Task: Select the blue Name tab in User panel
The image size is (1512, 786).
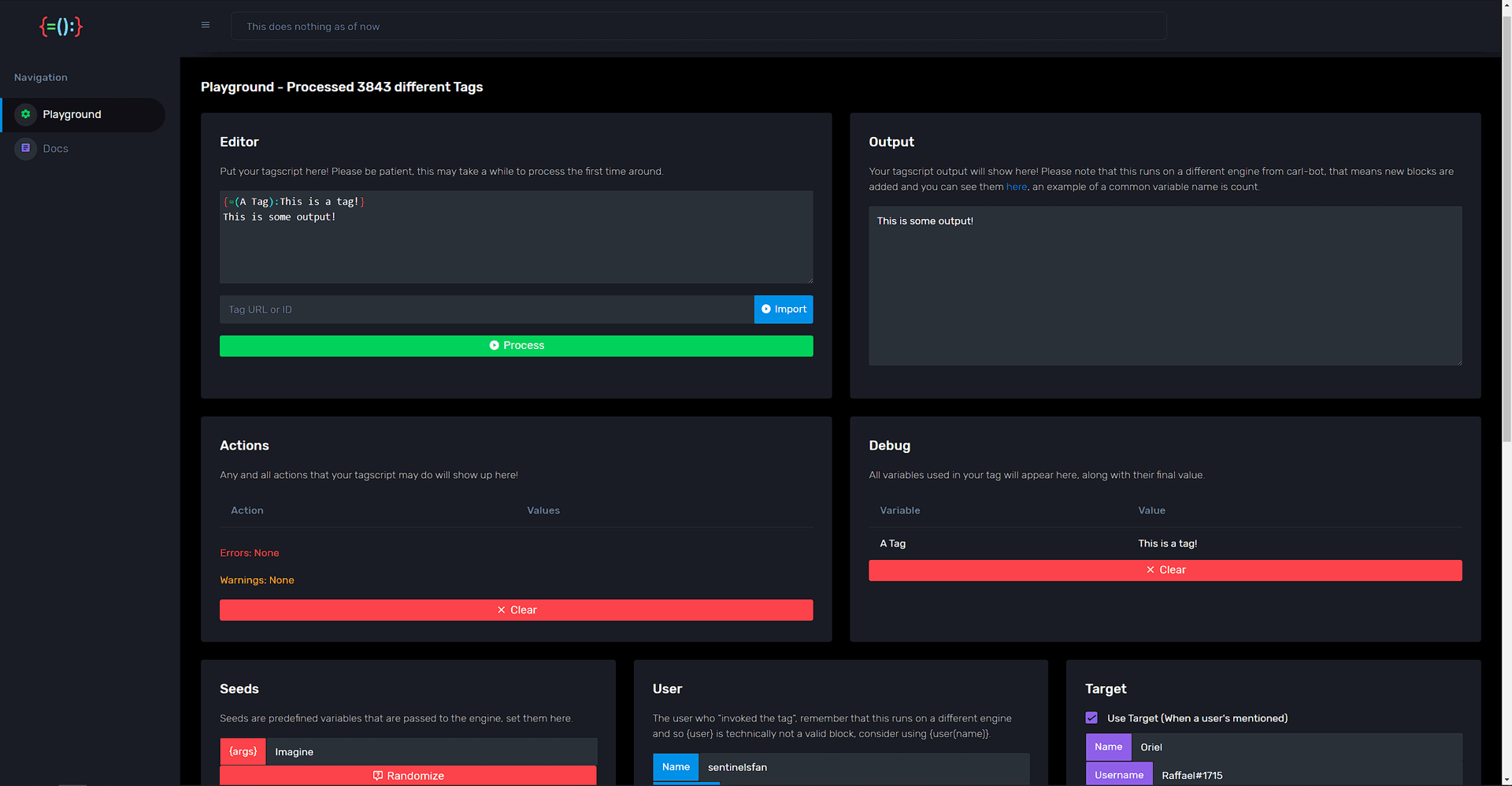Action: [675, 766]
